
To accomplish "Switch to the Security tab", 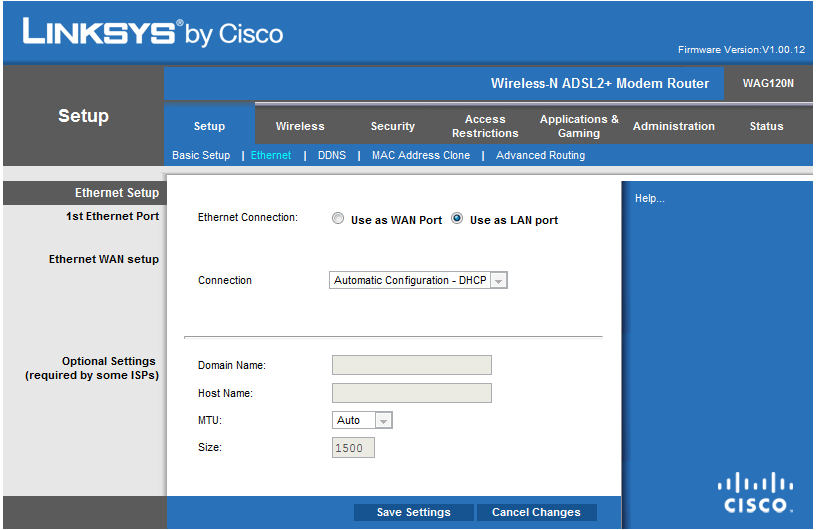I will pyautogui.click(x=392, y=127).
